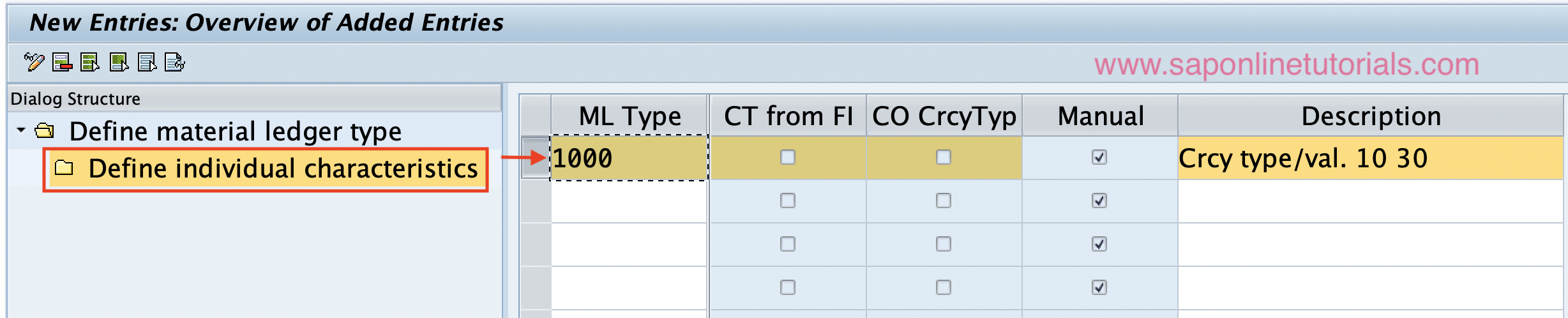Uncheck Manual checkbox for ML type 1000

tap(1099, 157)
